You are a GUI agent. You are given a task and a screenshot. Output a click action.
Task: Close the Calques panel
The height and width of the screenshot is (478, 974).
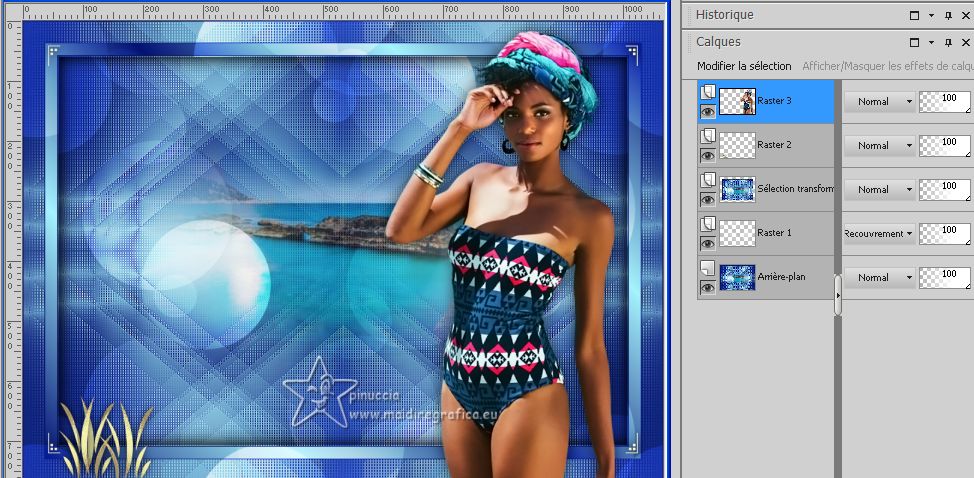(967, 42)
